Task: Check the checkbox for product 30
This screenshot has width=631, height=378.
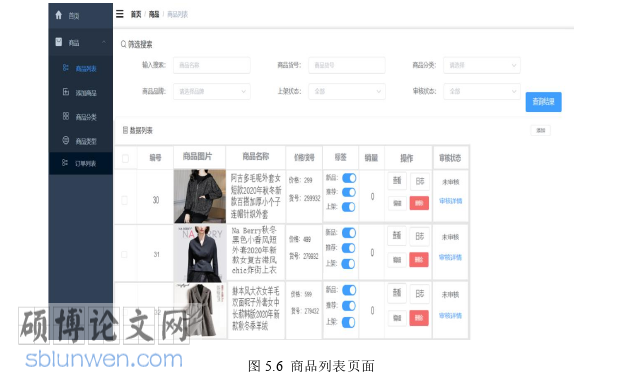Action: coord(124,200)
